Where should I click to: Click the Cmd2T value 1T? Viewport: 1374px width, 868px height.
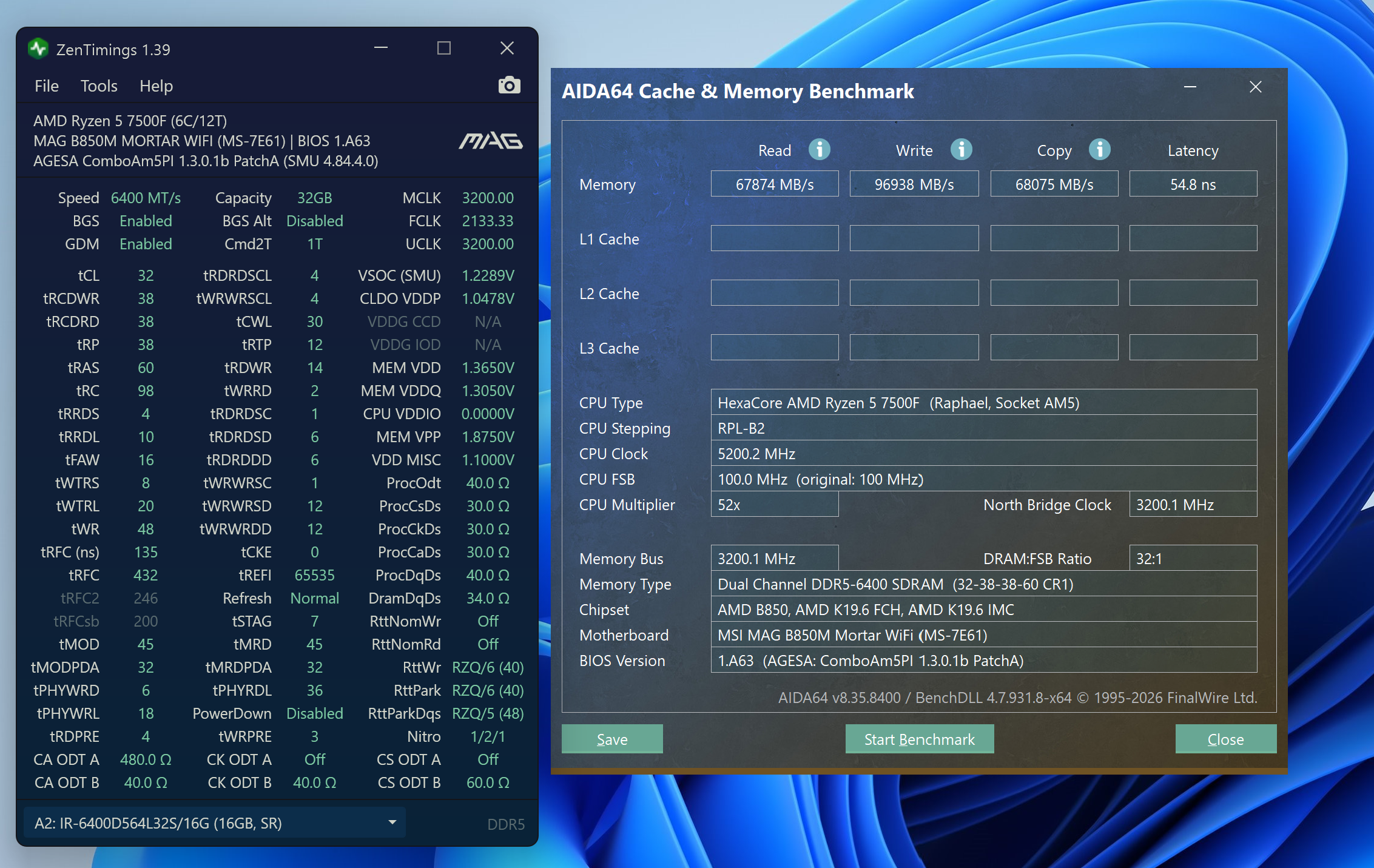[x=314, y=244]
